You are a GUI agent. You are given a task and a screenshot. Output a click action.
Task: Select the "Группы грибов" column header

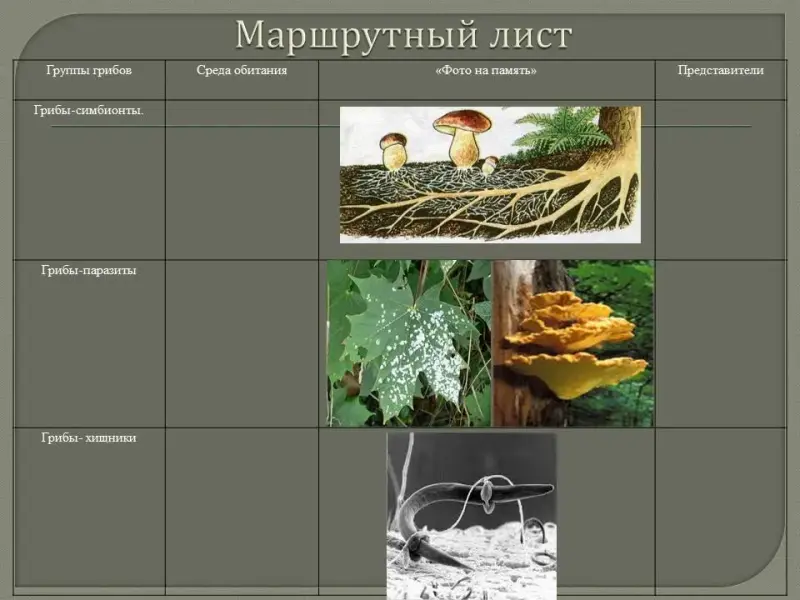[x=89, y=71]
